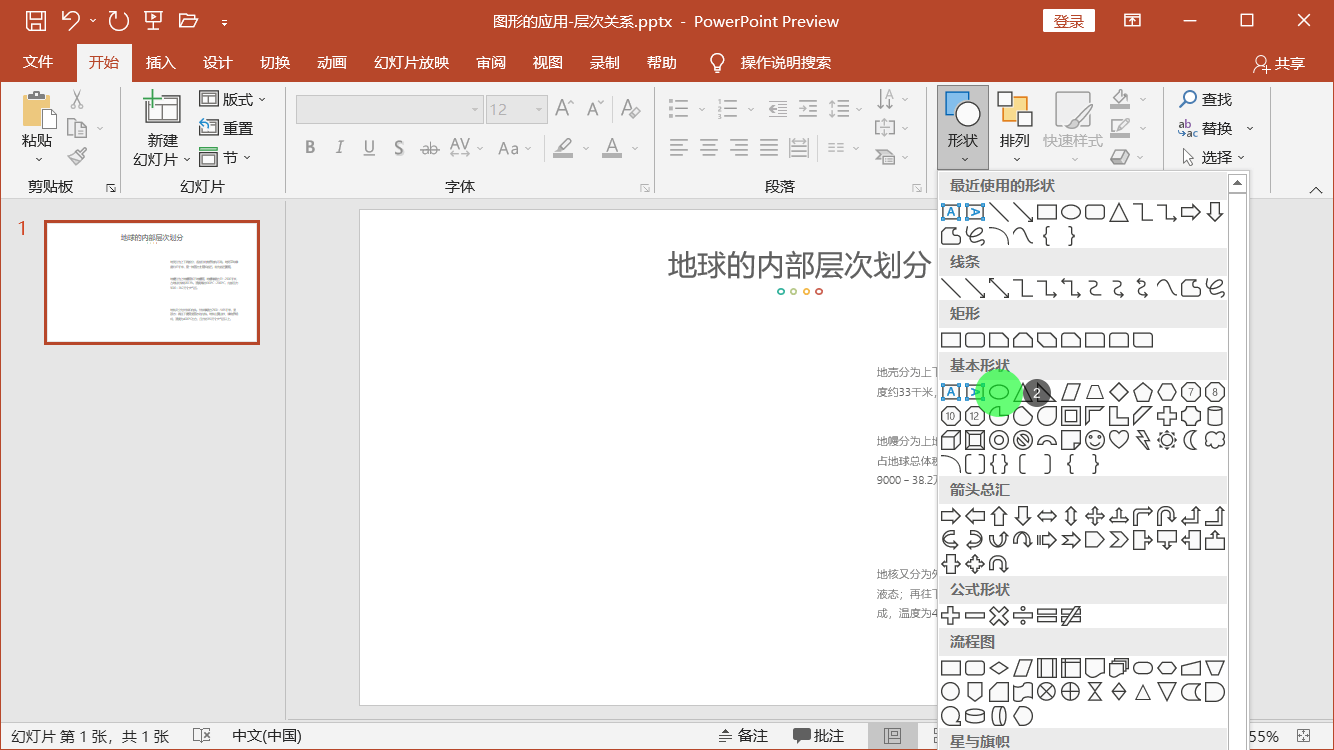Switch to the 视图 View tab
Screen dimensions: 1334x750
547,62
